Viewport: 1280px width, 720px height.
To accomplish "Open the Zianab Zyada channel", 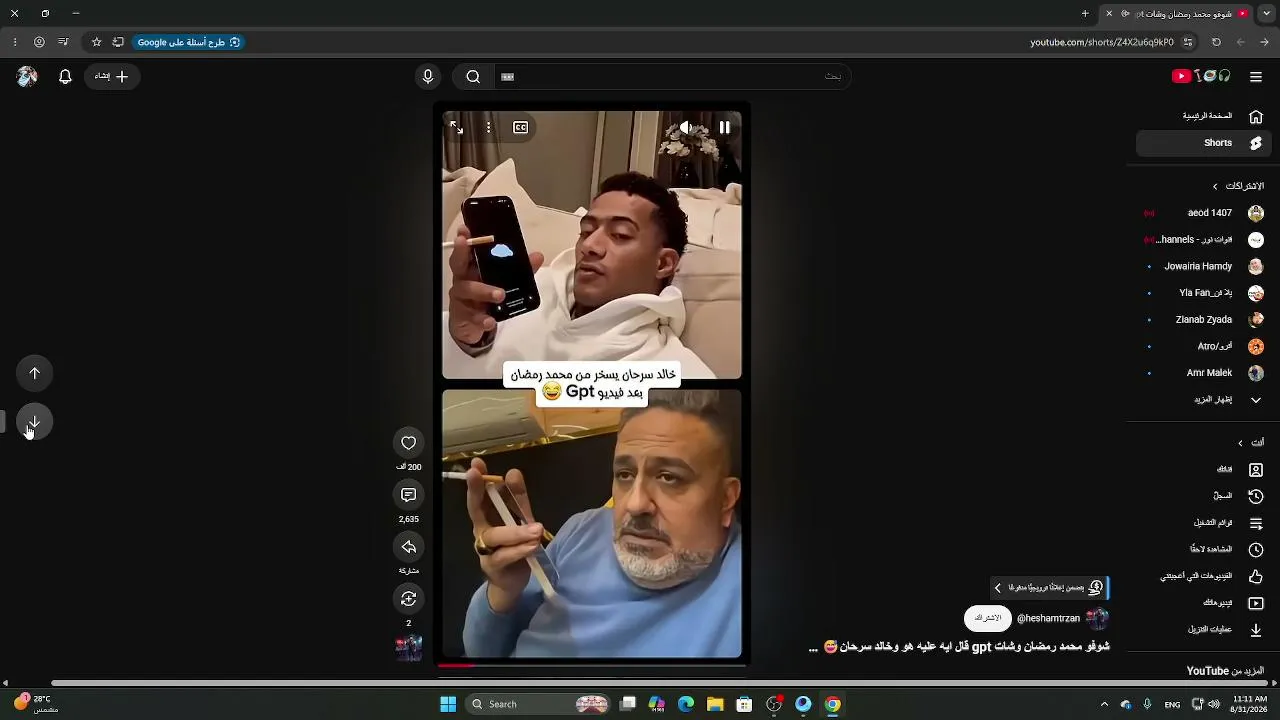I will [x=1206, y=320].
